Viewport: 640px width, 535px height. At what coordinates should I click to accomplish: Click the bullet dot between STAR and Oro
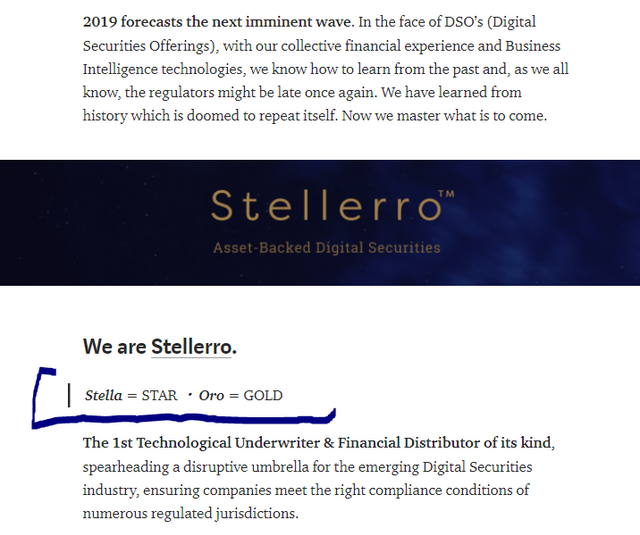click(x=189, y=395)
